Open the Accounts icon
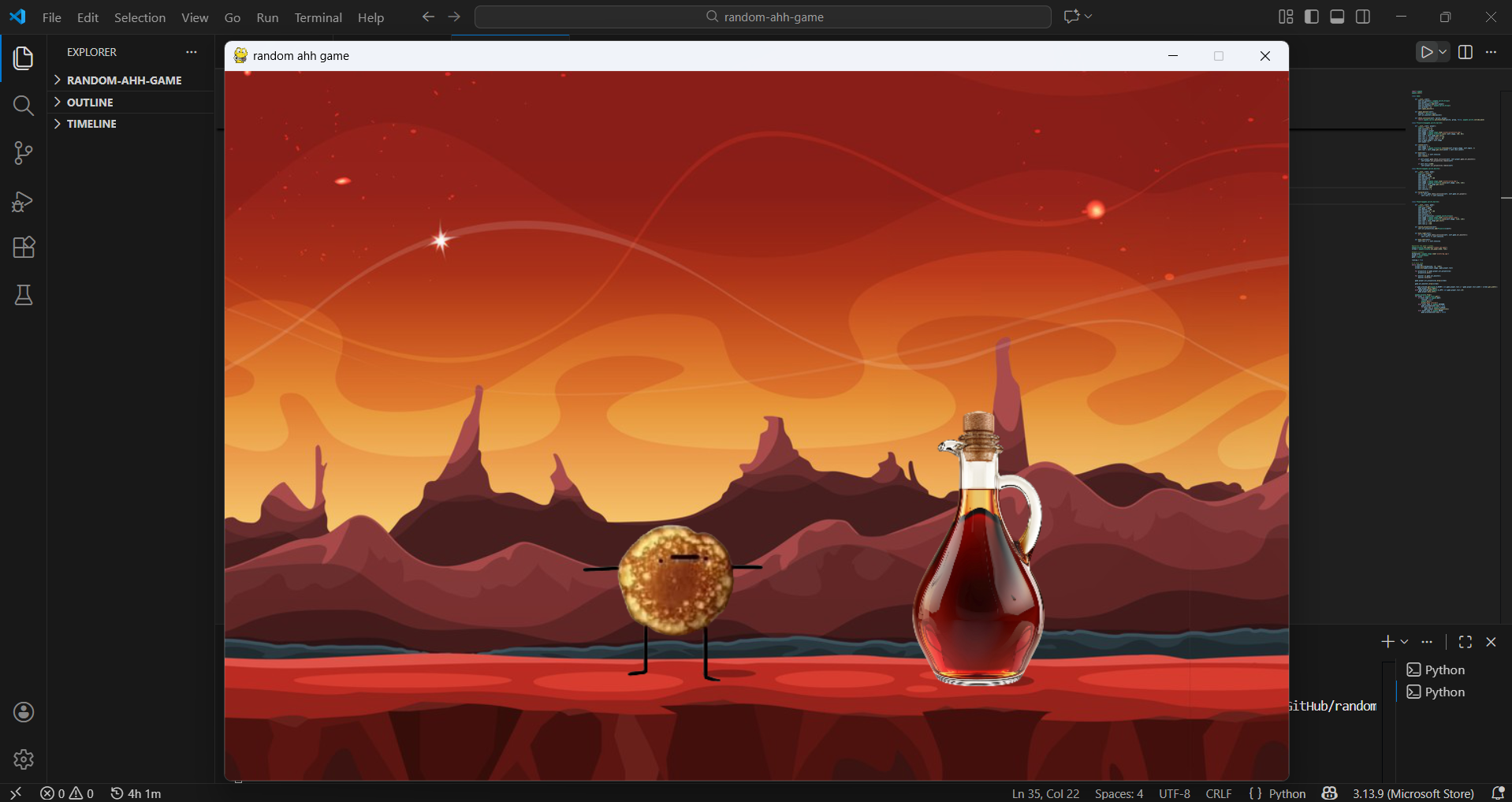This screenshot has height=802, width=1512. [24, 712]
